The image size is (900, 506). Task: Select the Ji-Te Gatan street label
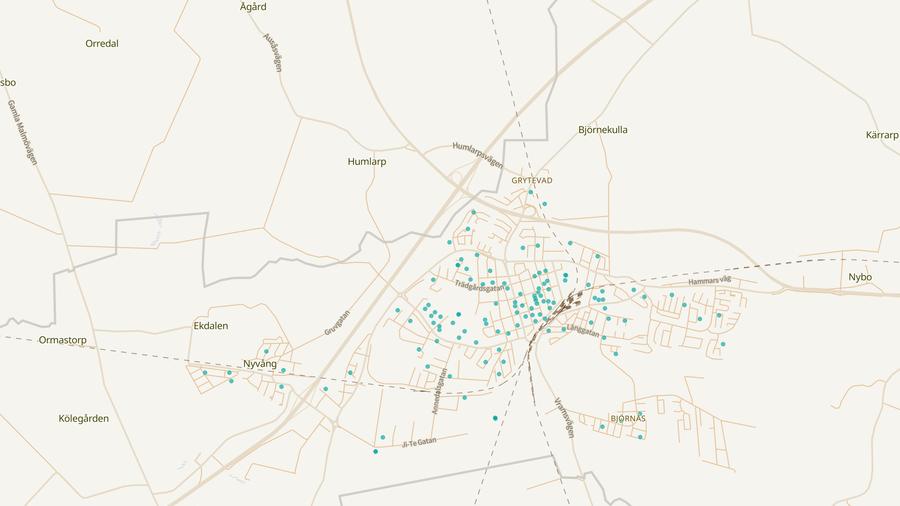[x=419, y=442]
